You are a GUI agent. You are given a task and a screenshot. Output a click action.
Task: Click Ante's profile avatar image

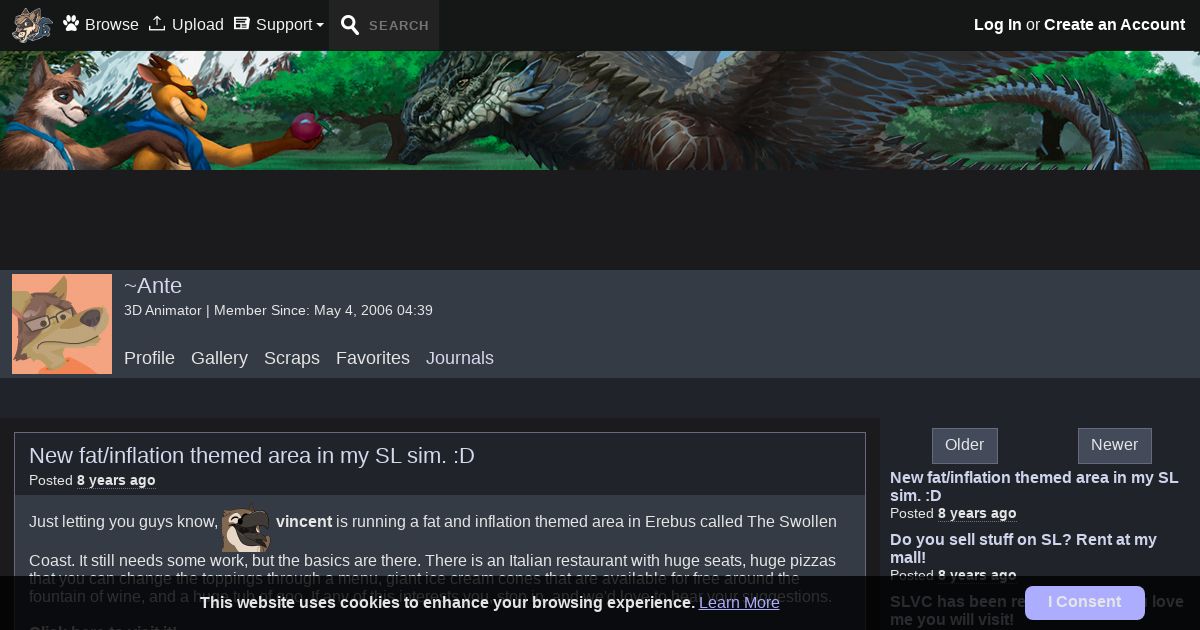point(62,324)
